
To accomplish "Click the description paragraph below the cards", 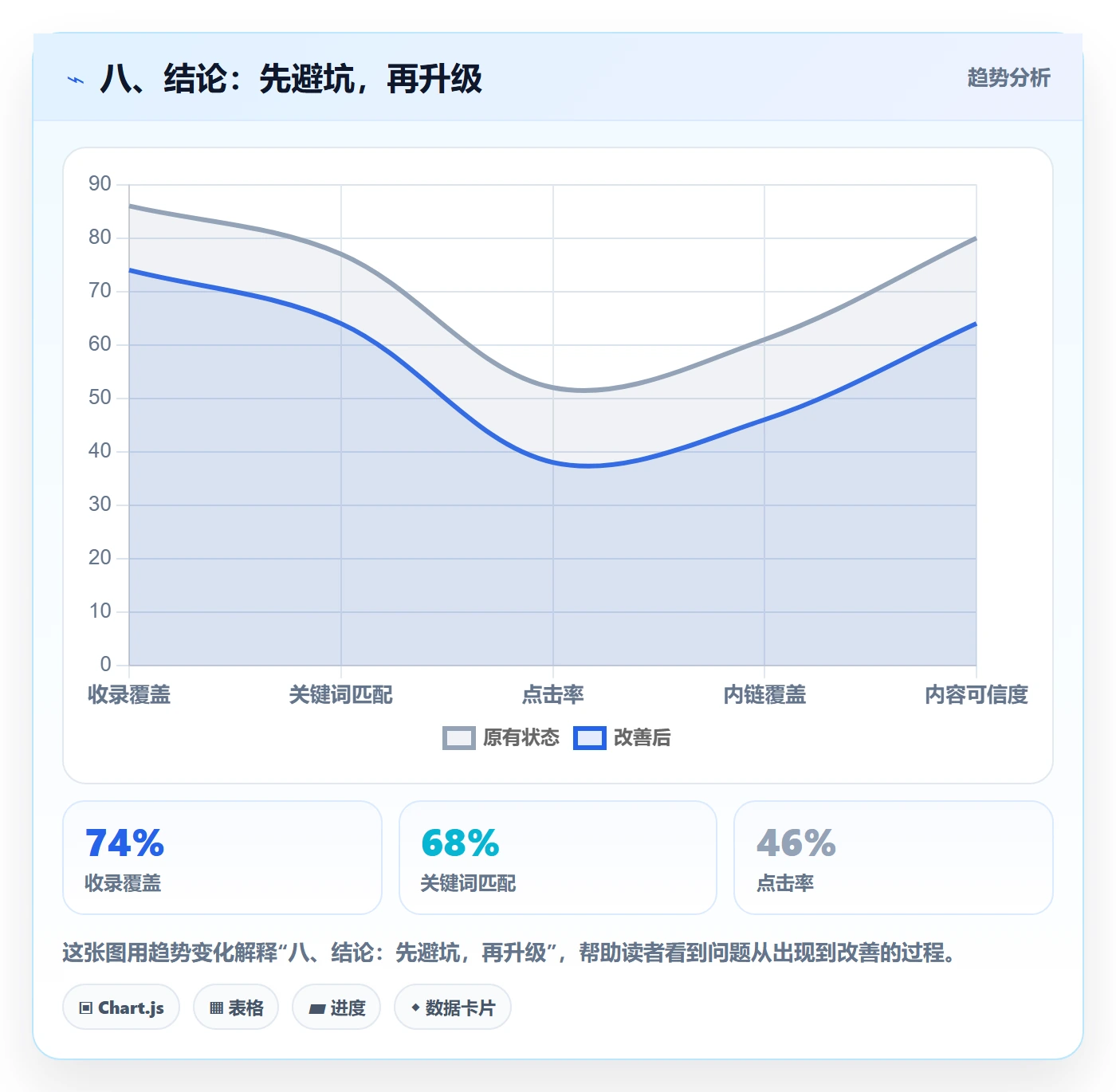I will coord(510,953).
